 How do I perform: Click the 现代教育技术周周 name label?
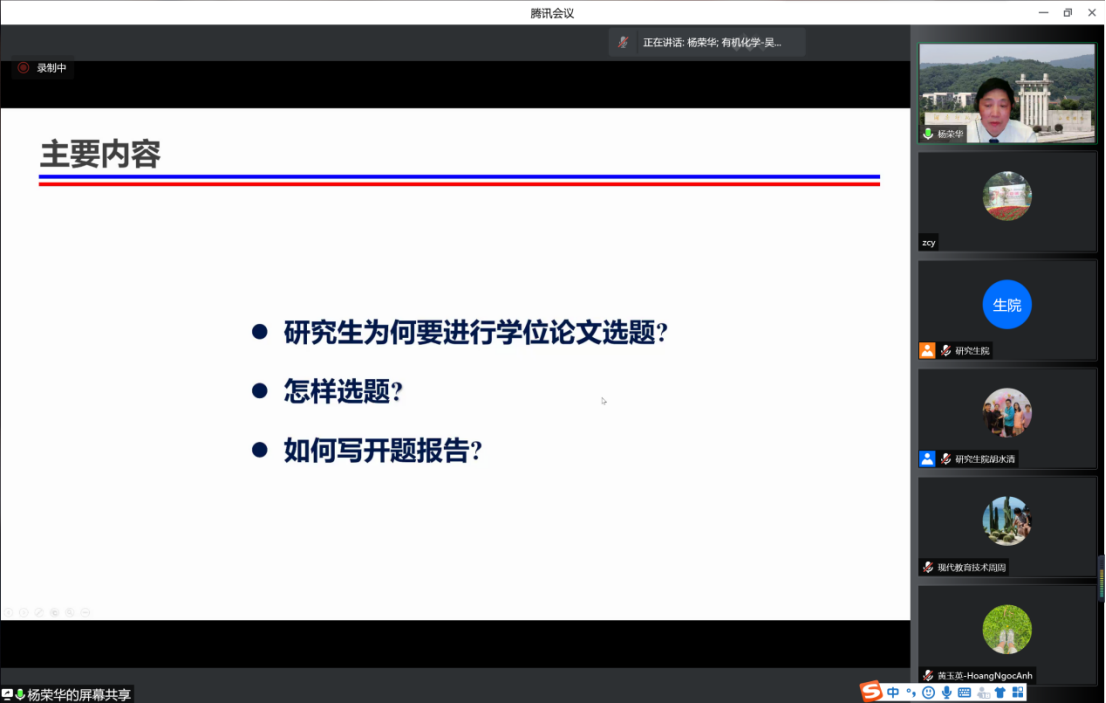[971, 568]
